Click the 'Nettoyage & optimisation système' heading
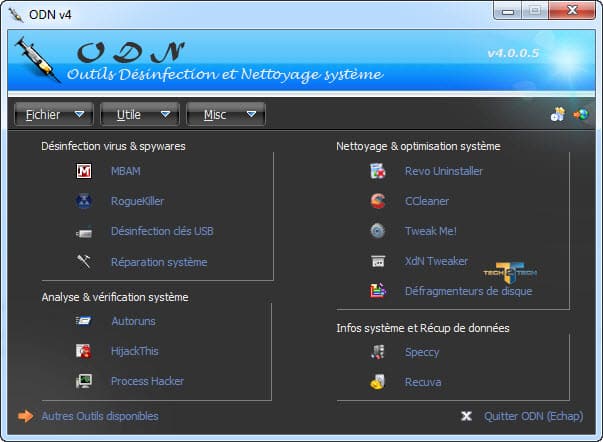The width and height of the screenshot is (603, 442). click(418, 146)
